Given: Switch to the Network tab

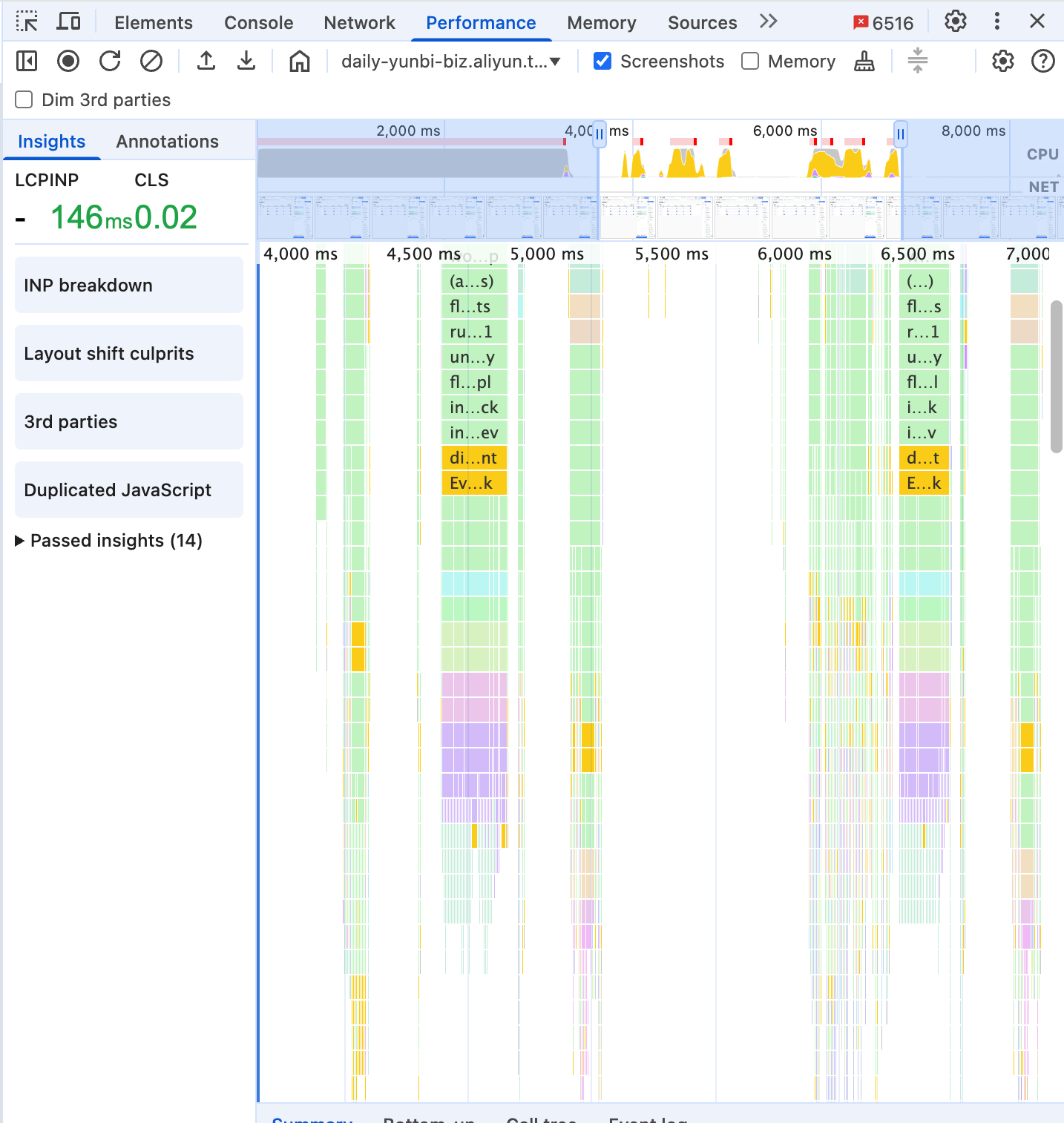Looking at the screenshot, I should pos(360,22).
